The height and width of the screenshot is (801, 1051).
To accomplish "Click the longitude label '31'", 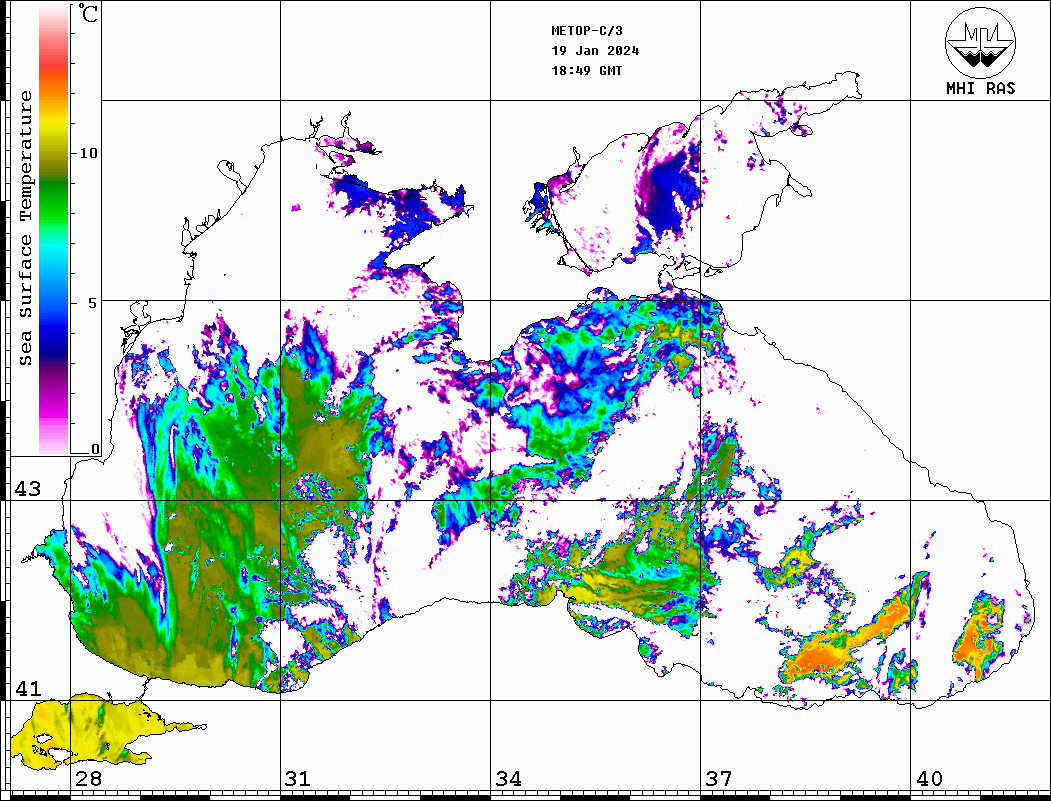I will coord(298,779).
